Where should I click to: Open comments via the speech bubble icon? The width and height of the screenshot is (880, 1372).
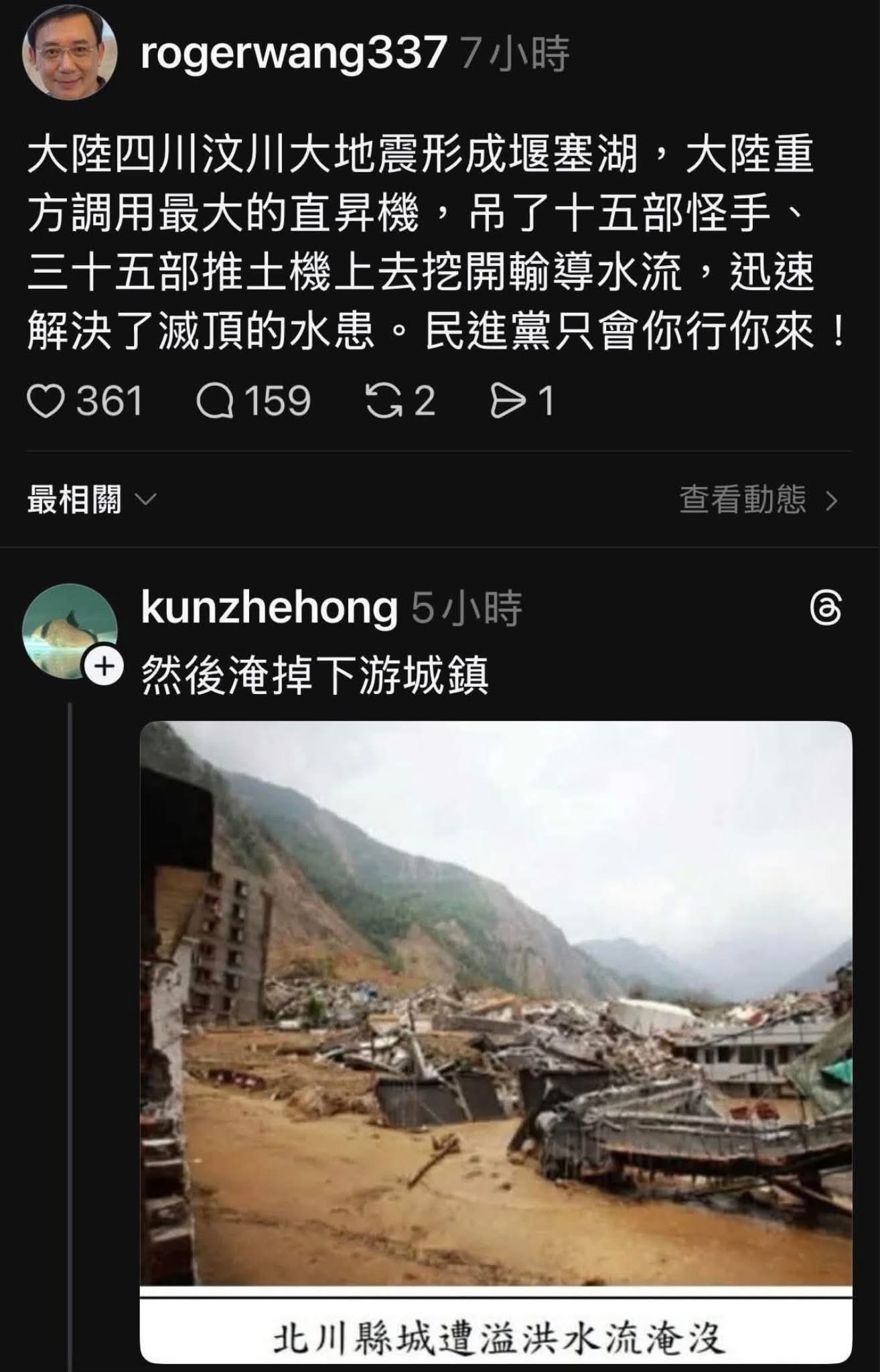(x=215, y=402)
